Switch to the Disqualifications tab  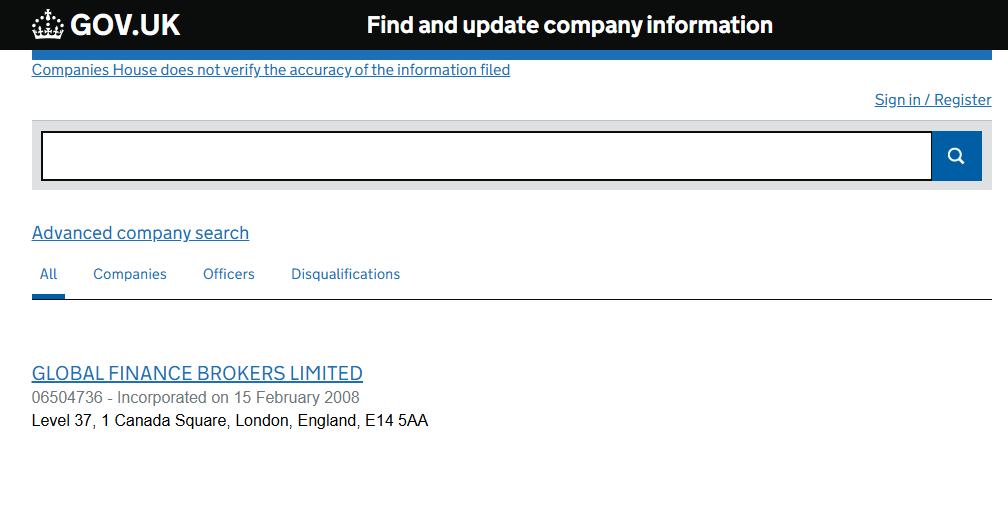point(345,274)
